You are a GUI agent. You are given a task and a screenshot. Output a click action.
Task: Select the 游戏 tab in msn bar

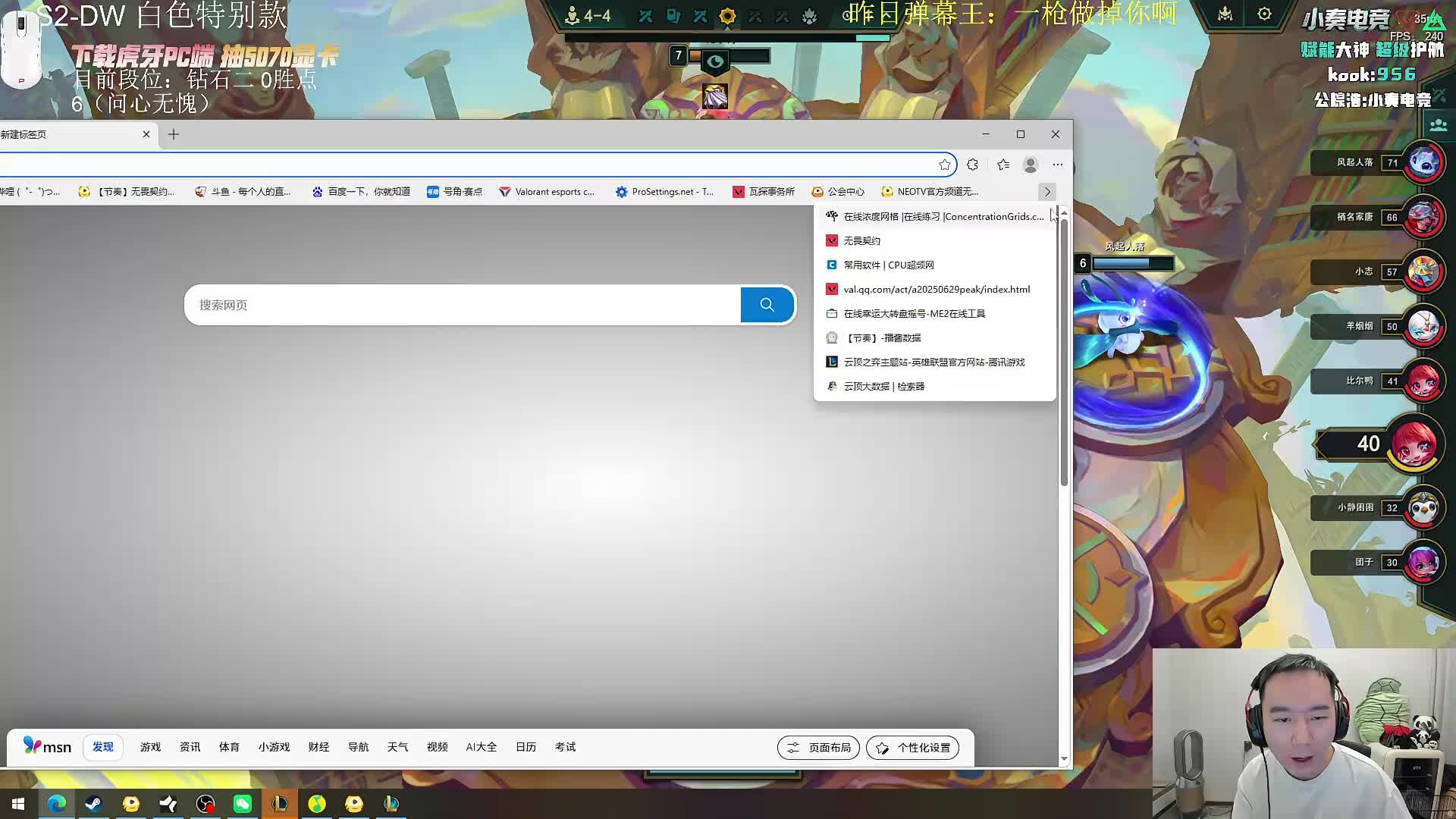pyautogui.click(x=150, y=747)
